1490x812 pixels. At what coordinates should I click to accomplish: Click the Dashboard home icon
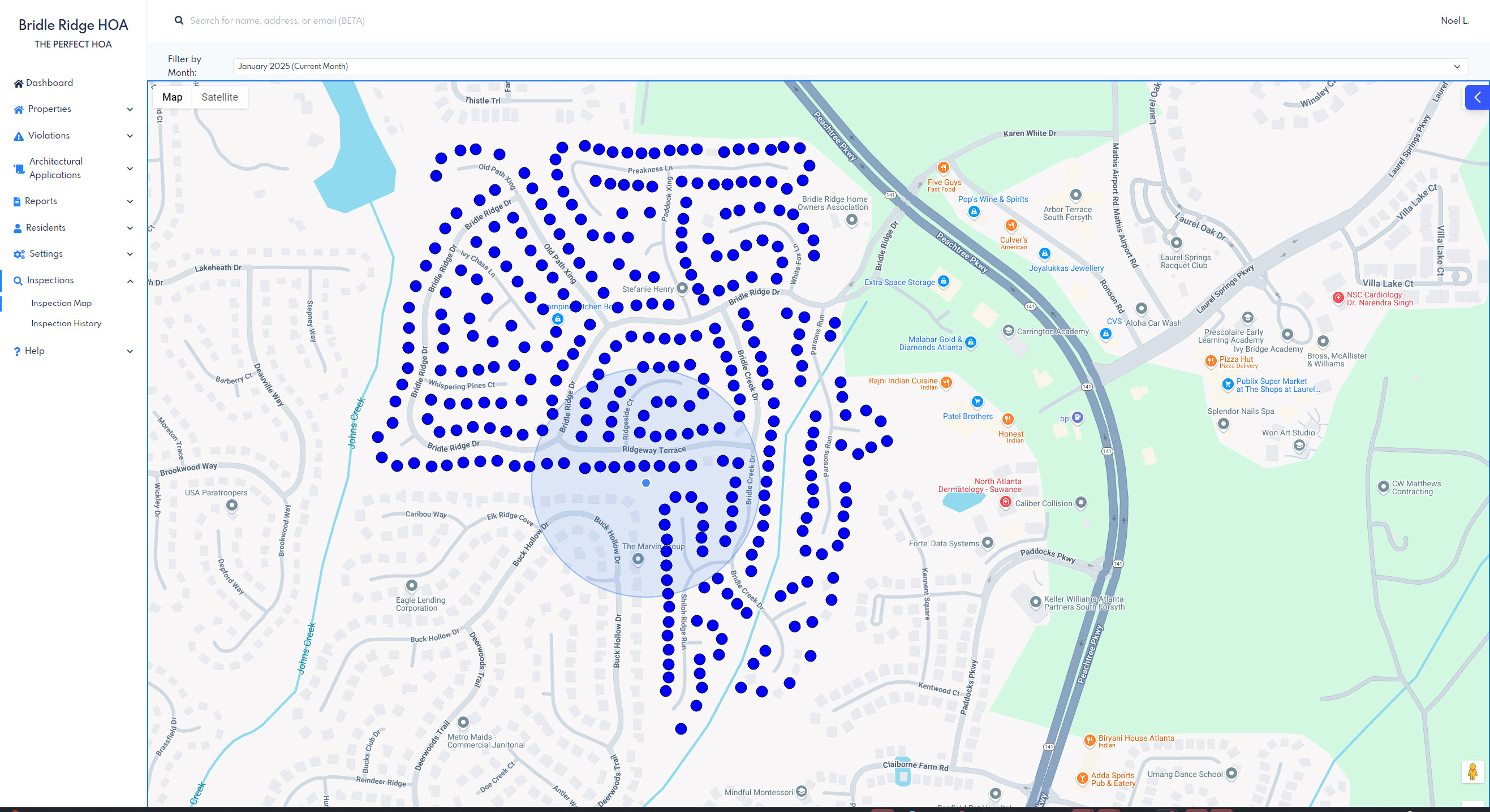(18, 83)
